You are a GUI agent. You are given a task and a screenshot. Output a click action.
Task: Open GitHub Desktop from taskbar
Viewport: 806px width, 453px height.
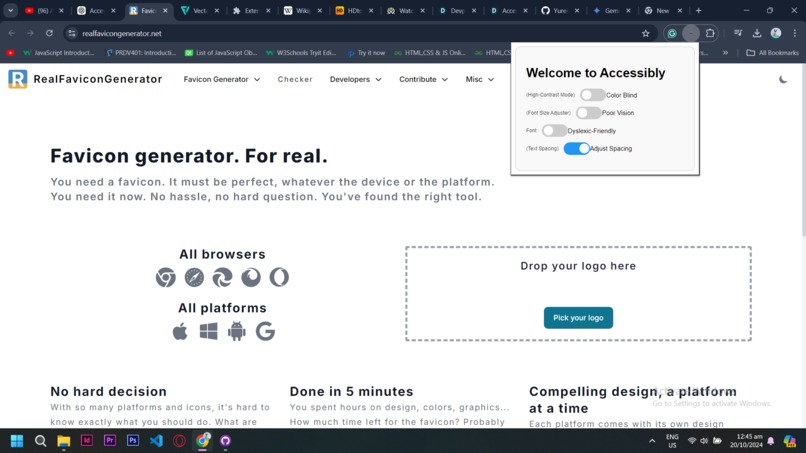click(x=225, y=441)
